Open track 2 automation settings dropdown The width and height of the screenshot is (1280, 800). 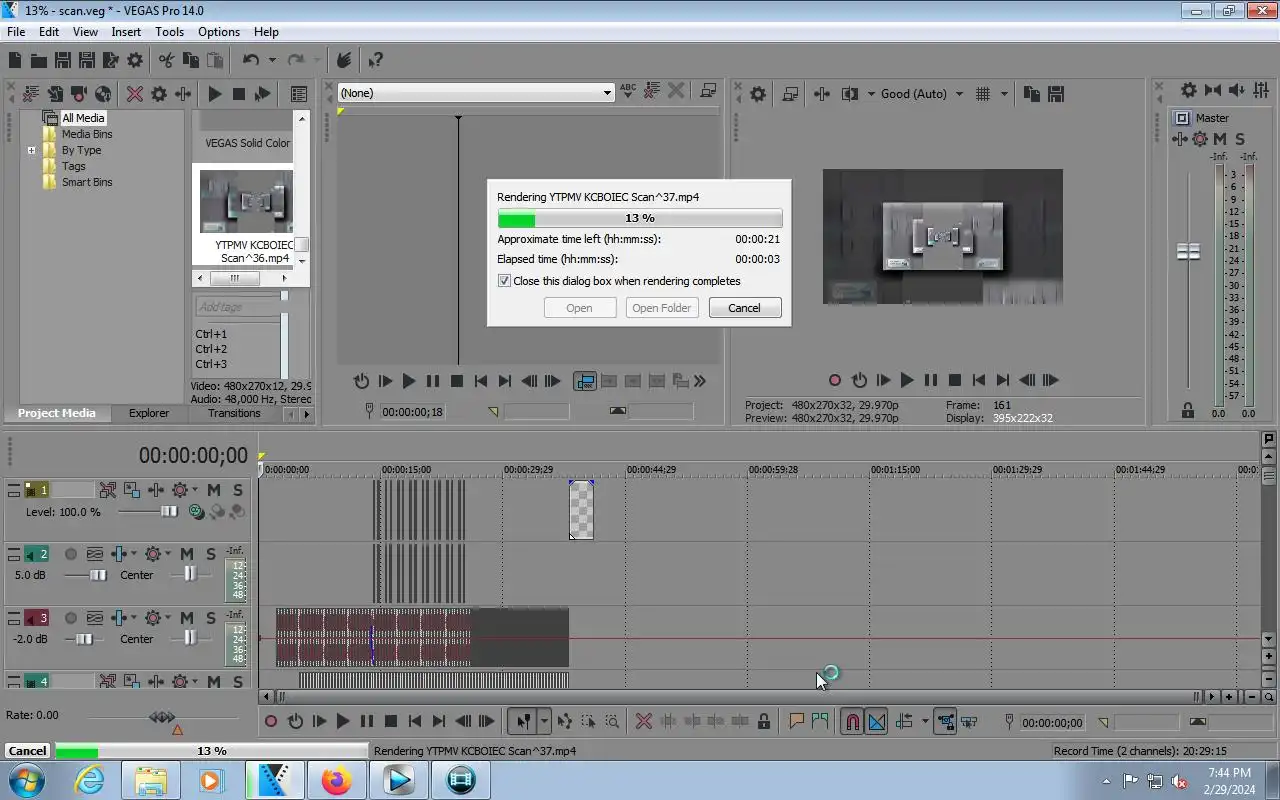(x=168, y=554)
